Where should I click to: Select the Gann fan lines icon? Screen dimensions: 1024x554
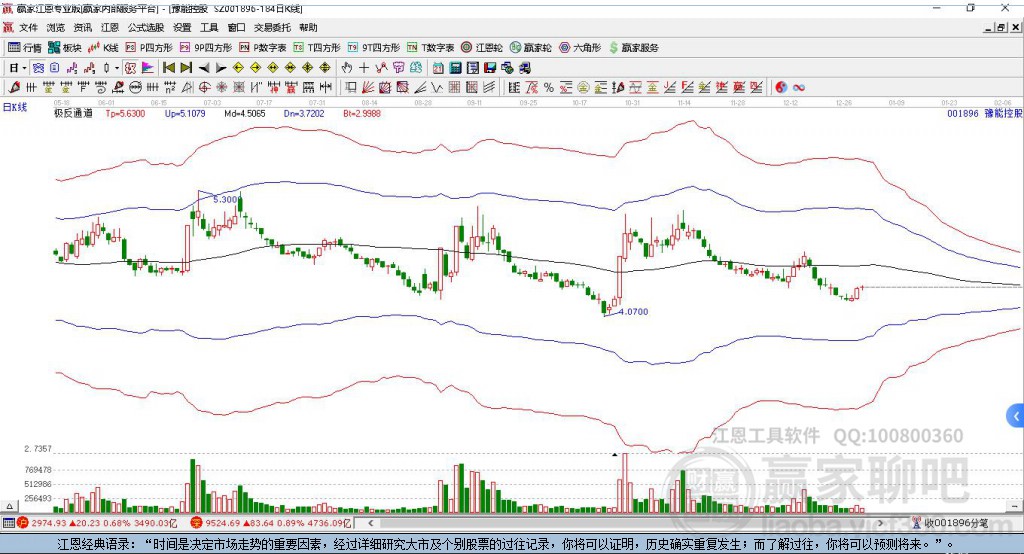(x=368, y=88)
